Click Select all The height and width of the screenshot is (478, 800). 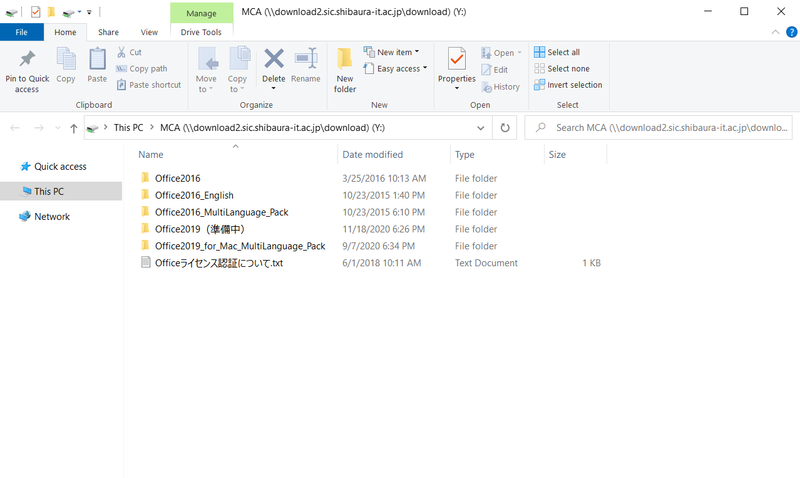[557, 52]
